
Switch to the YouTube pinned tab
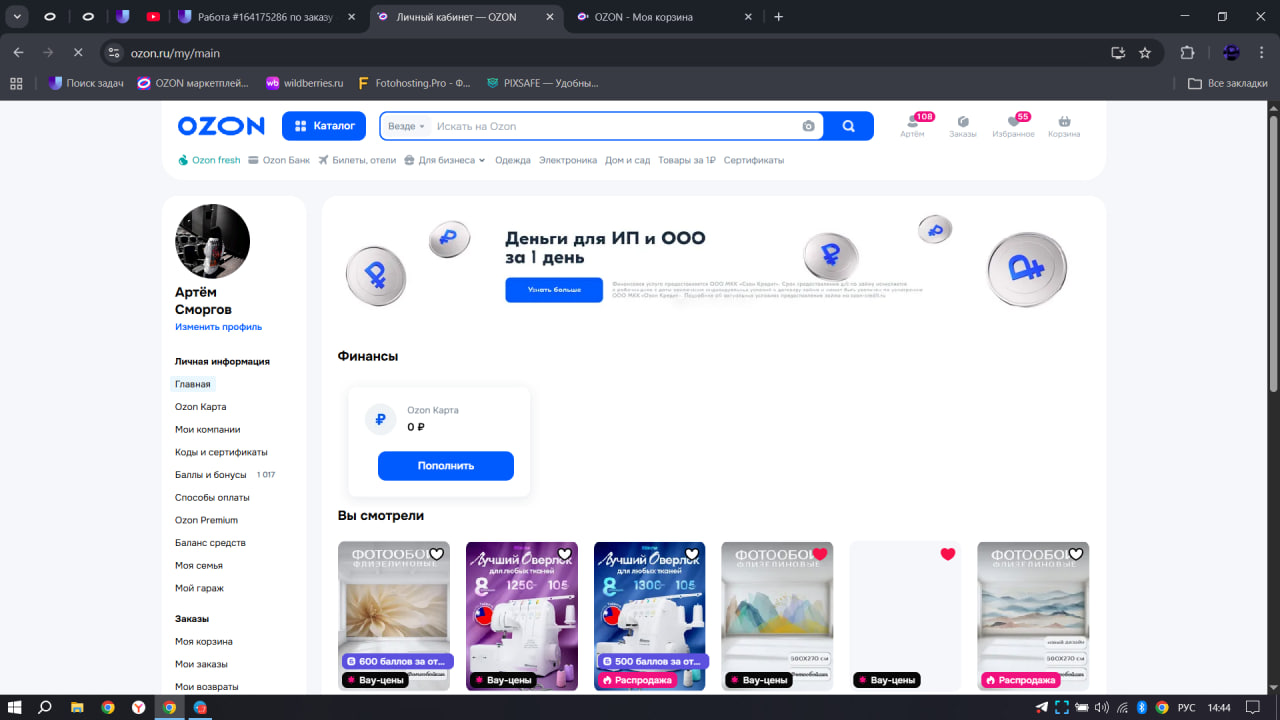point(152,16)
